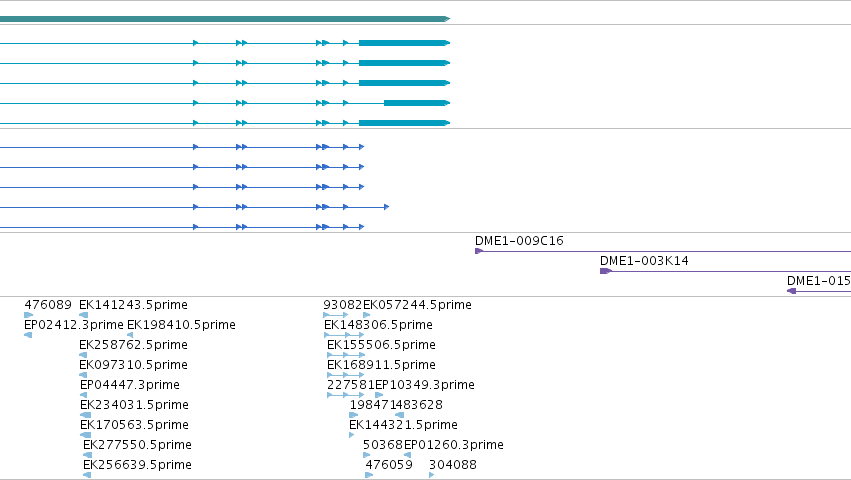The height and width of the screenshot is (480, 851).
Task: Select the EK097310.5prime label
Action: click(133, 365)
